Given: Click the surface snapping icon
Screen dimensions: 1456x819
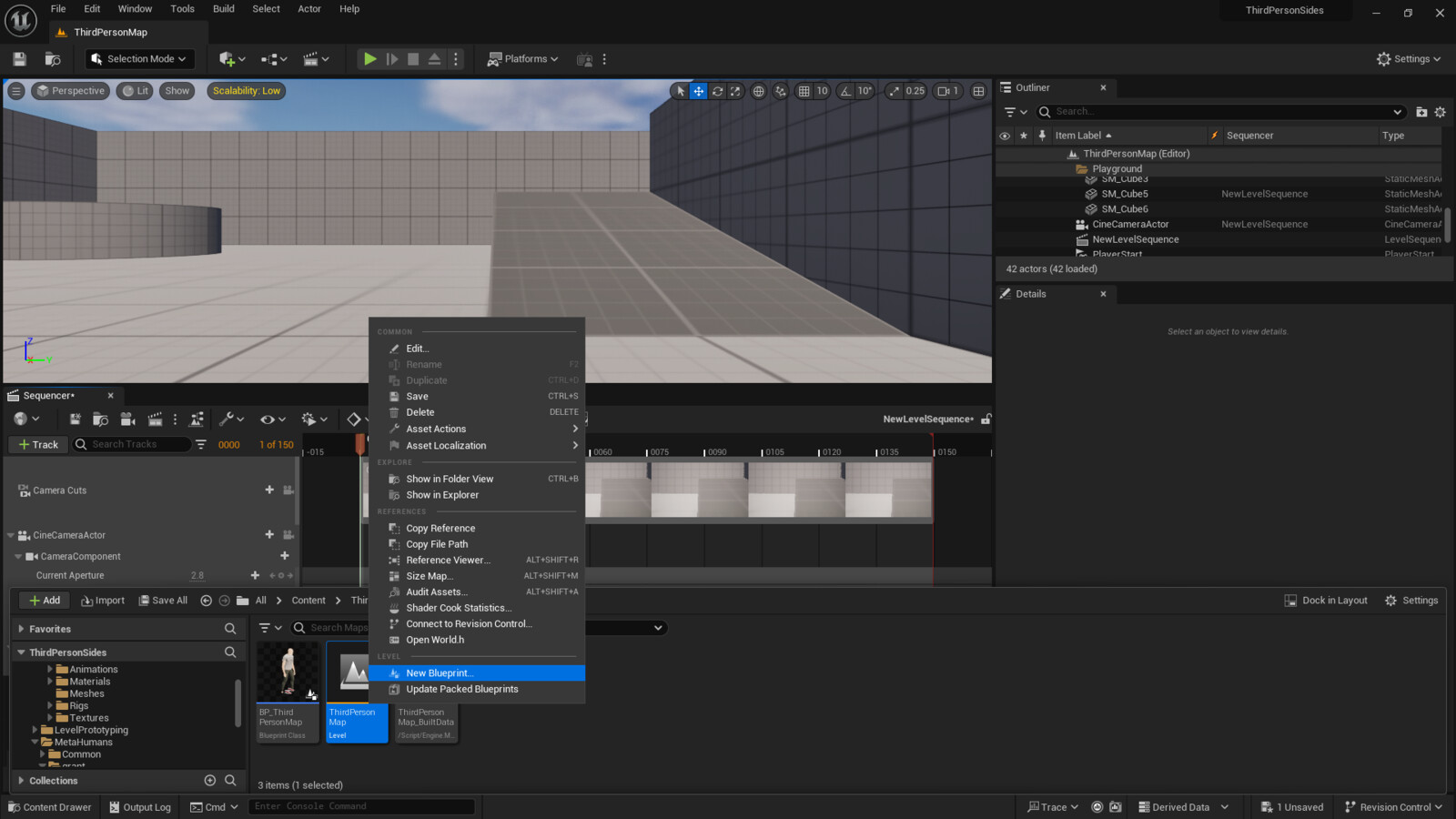Looking at the screenshot, I should pos(781,91).
